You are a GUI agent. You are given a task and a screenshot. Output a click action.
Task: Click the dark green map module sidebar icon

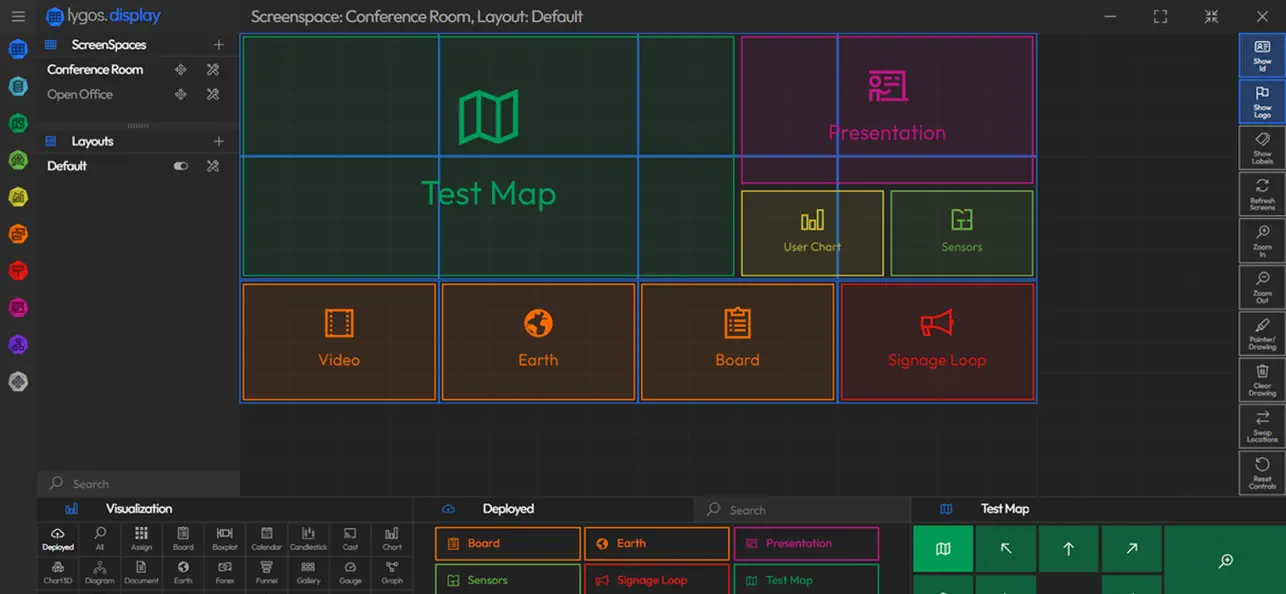point(18,123)
